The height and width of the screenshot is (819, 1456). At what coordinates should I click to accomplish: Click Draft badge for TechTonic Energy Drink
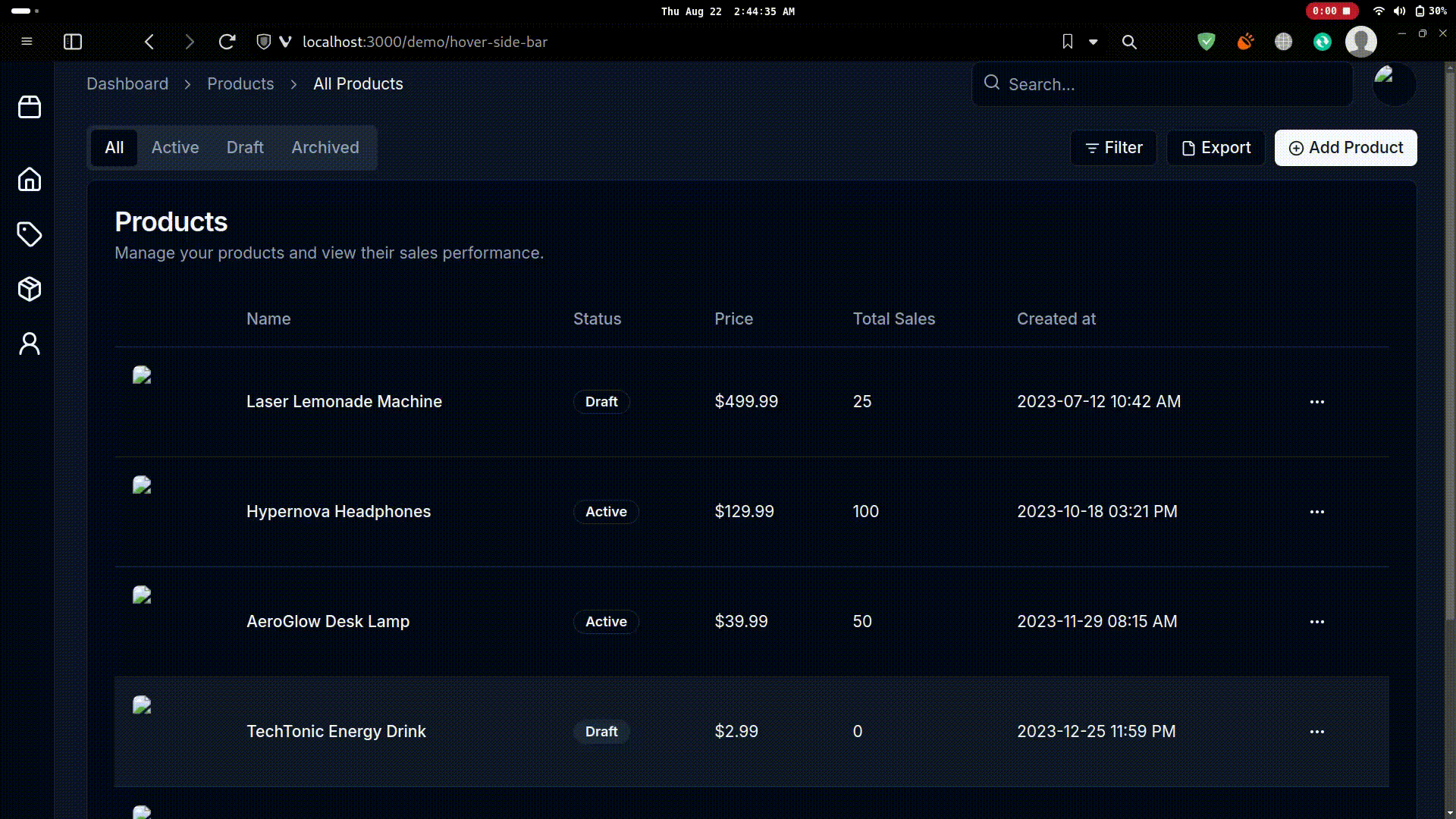pyautogui.click(x=601, y=732)
